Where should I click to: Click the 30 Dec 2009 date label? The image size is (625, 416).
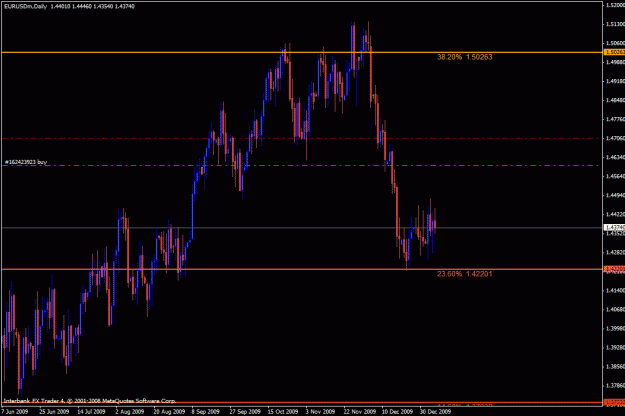coord(435,411)
